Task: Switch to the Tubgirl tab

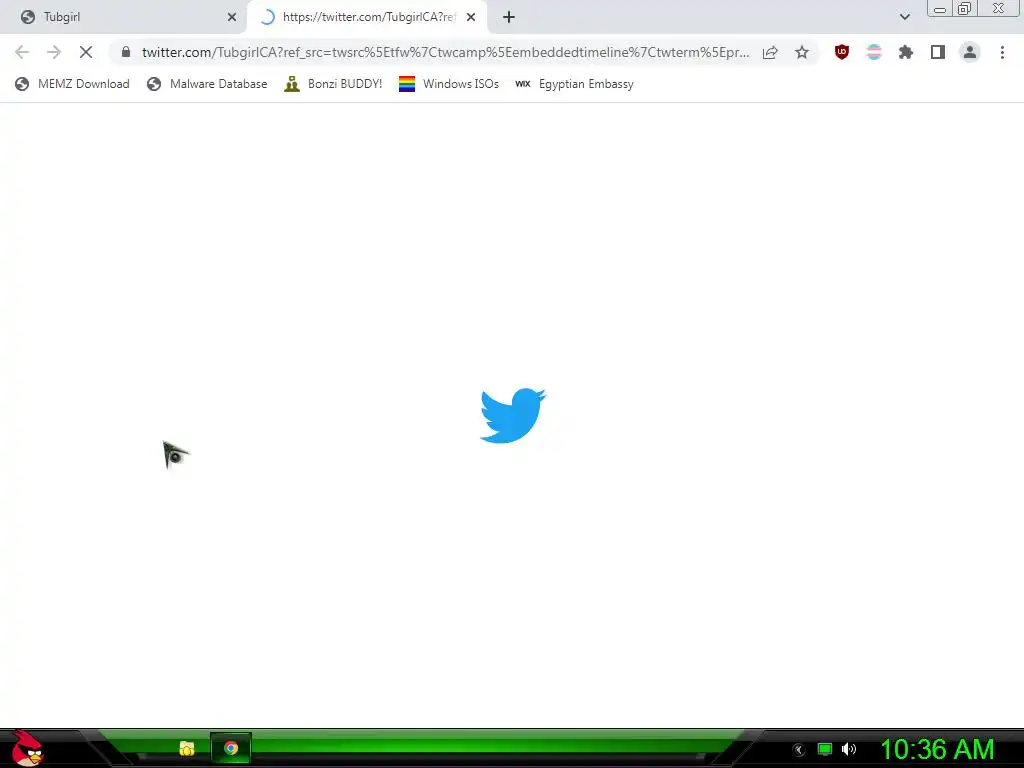Action: pyautogui.click(x=124, y=17)
